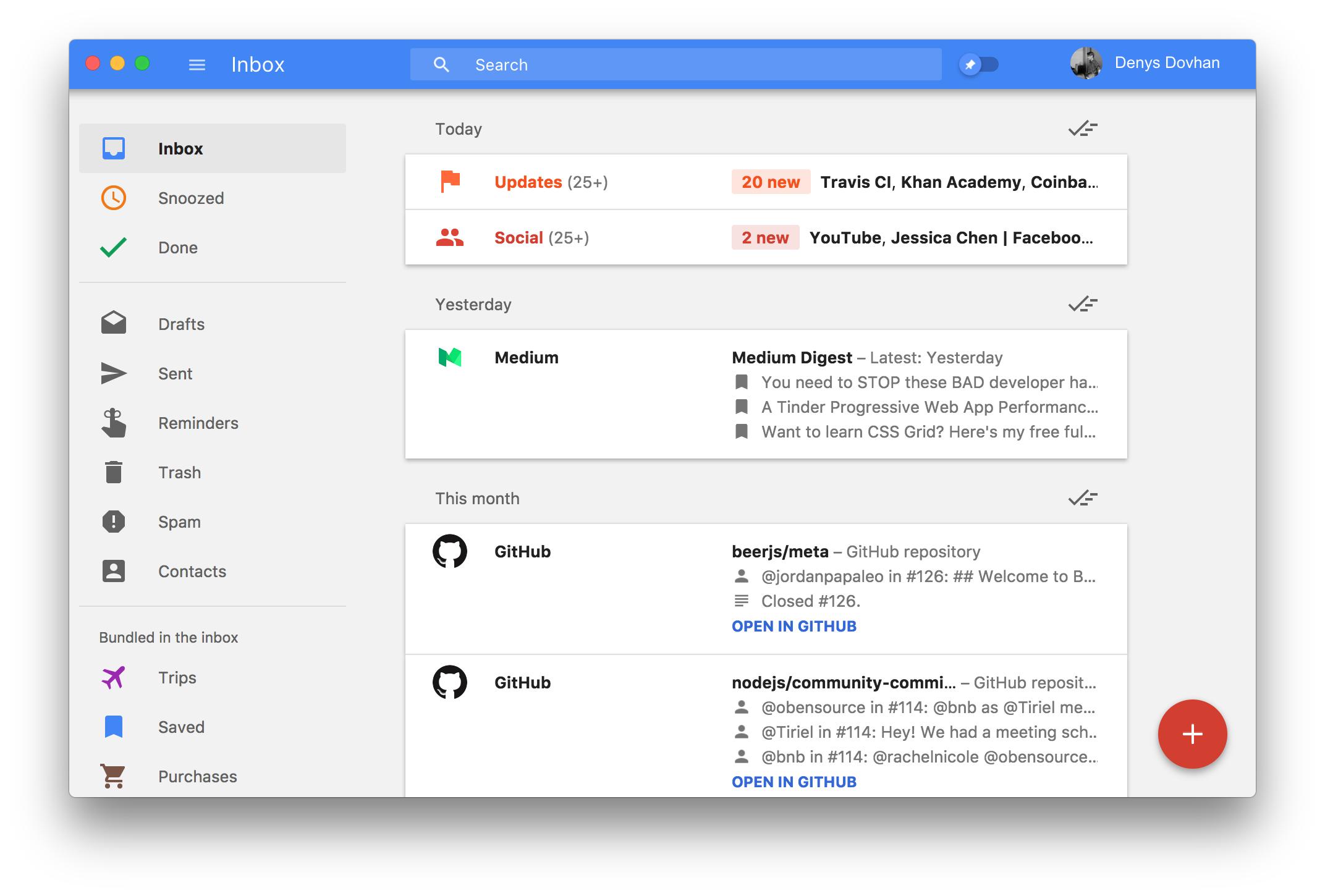The image size is (1325, 896).
Task: Toggle the pinned items switch
Action: [979, 64]
